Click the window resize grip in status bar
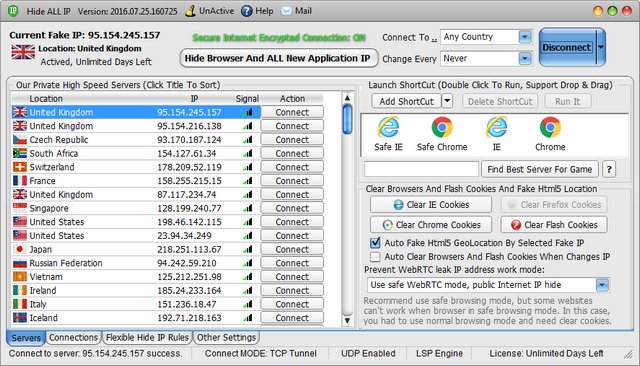This screenshot has width=640, height=366. [x=629, y=354]
